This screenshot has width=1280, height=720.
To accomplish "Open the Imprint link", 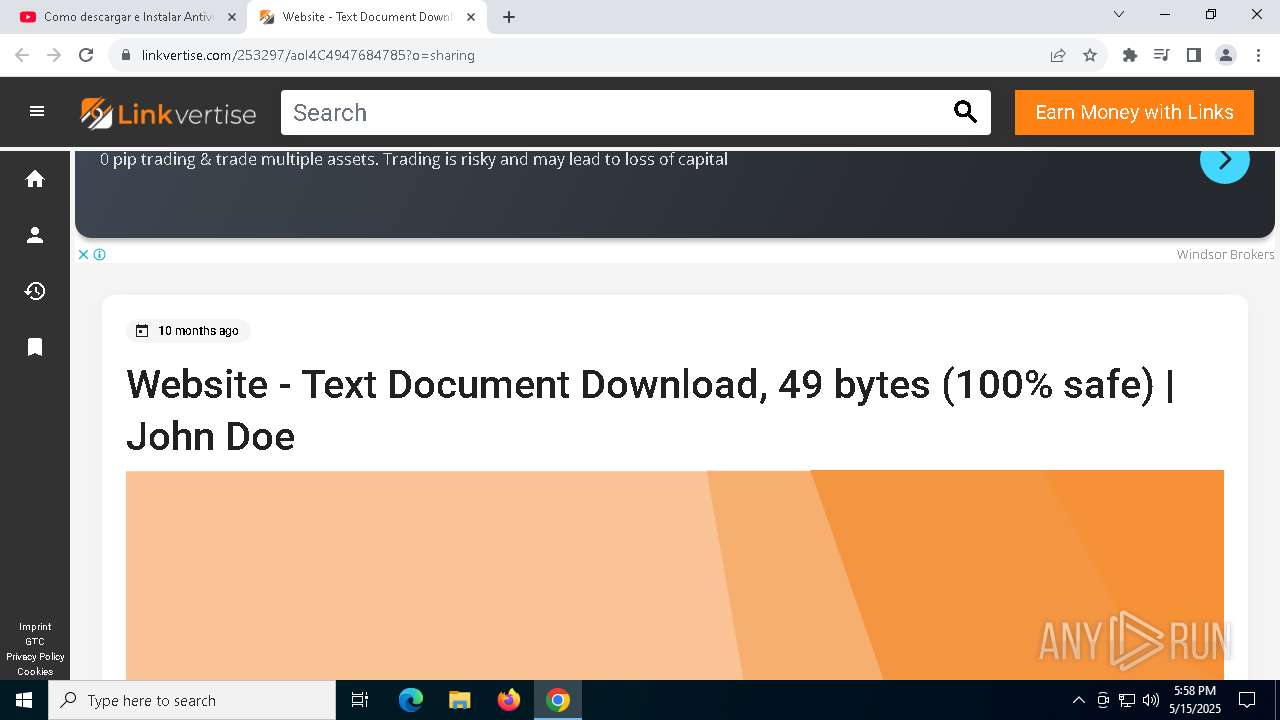I will (x=35, y=627).
